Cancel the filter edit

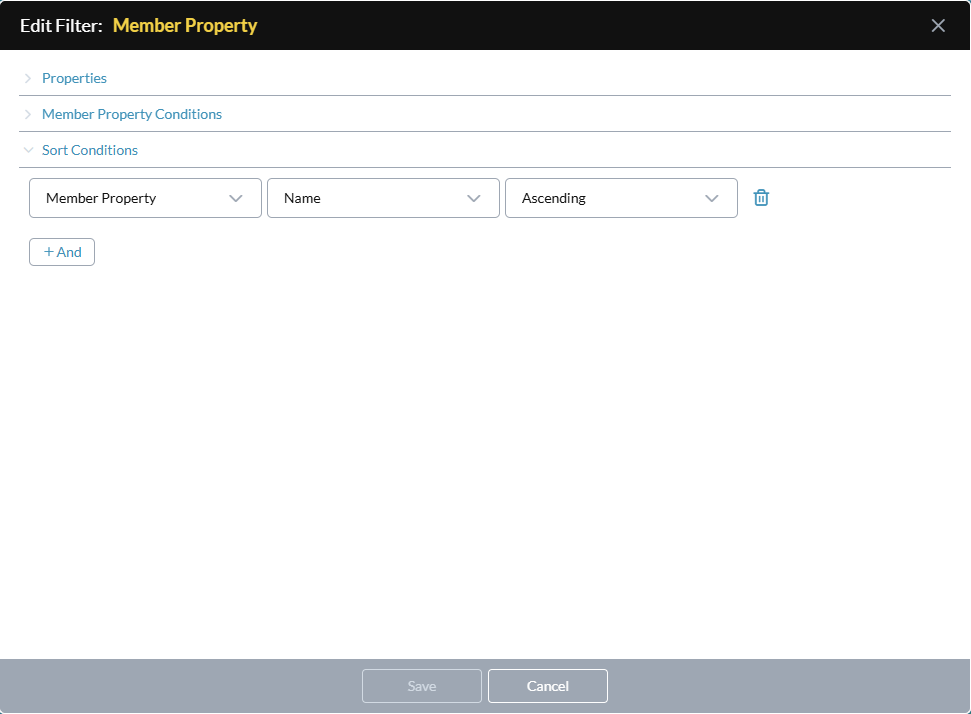[x=548, y=686]
